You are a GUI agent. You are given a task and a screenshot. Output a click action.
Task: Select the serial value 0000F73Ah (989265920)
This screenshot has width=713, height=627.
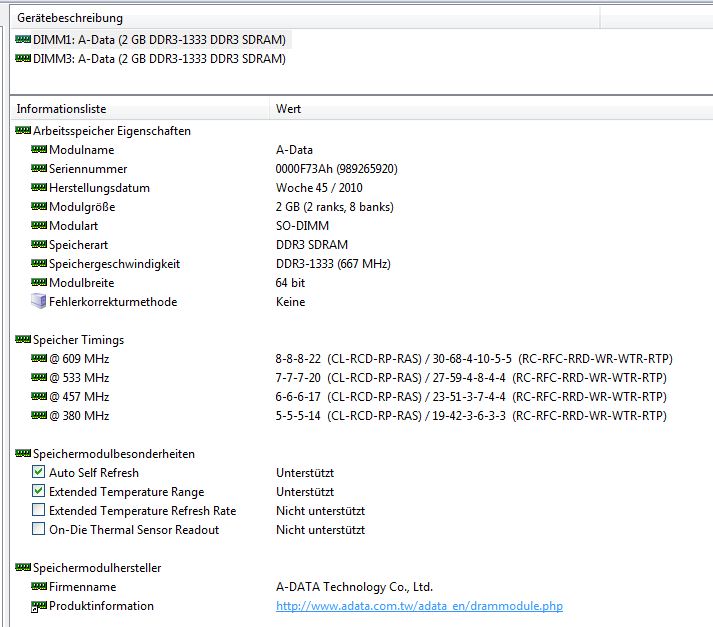point(336,169)
